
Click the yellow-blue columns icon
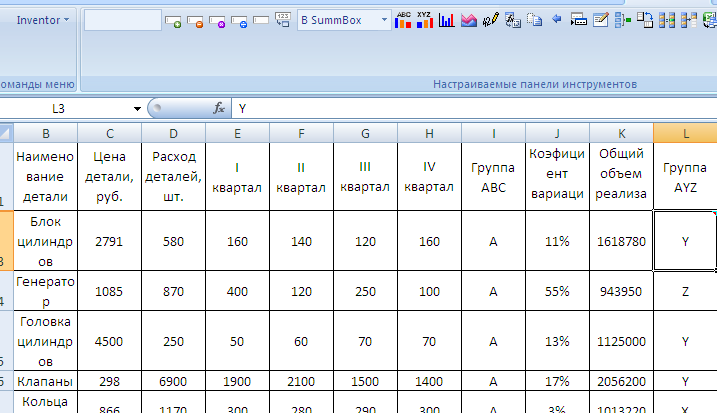click(667, 20)
